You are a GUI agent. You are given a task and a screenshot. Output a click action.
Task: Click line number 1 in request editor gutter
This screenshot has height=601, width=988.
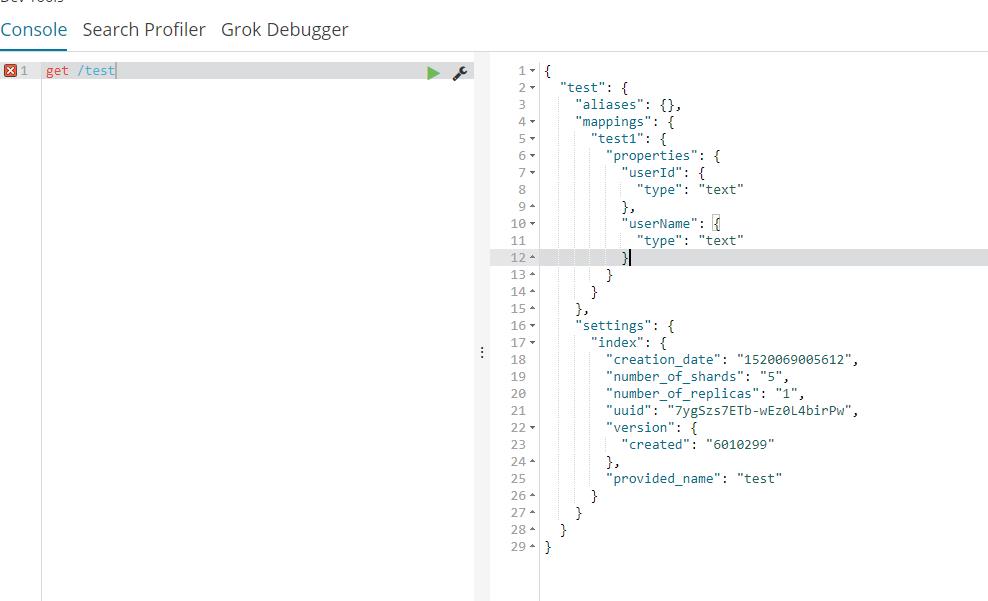(x=24, y=71)
